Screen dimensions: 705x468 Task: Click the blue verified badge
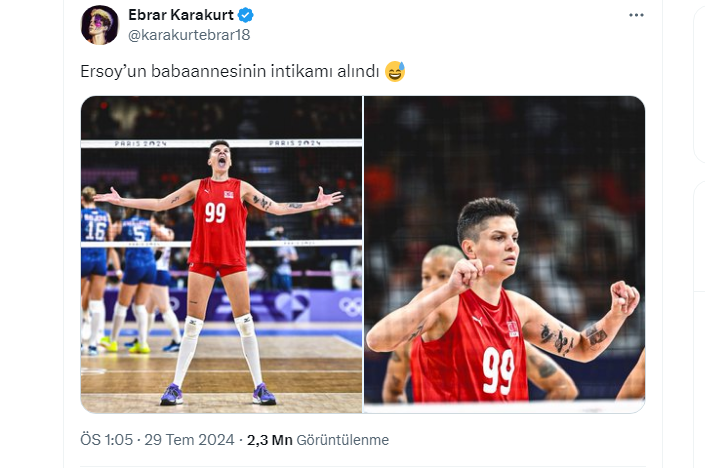[x=245, y=15]
